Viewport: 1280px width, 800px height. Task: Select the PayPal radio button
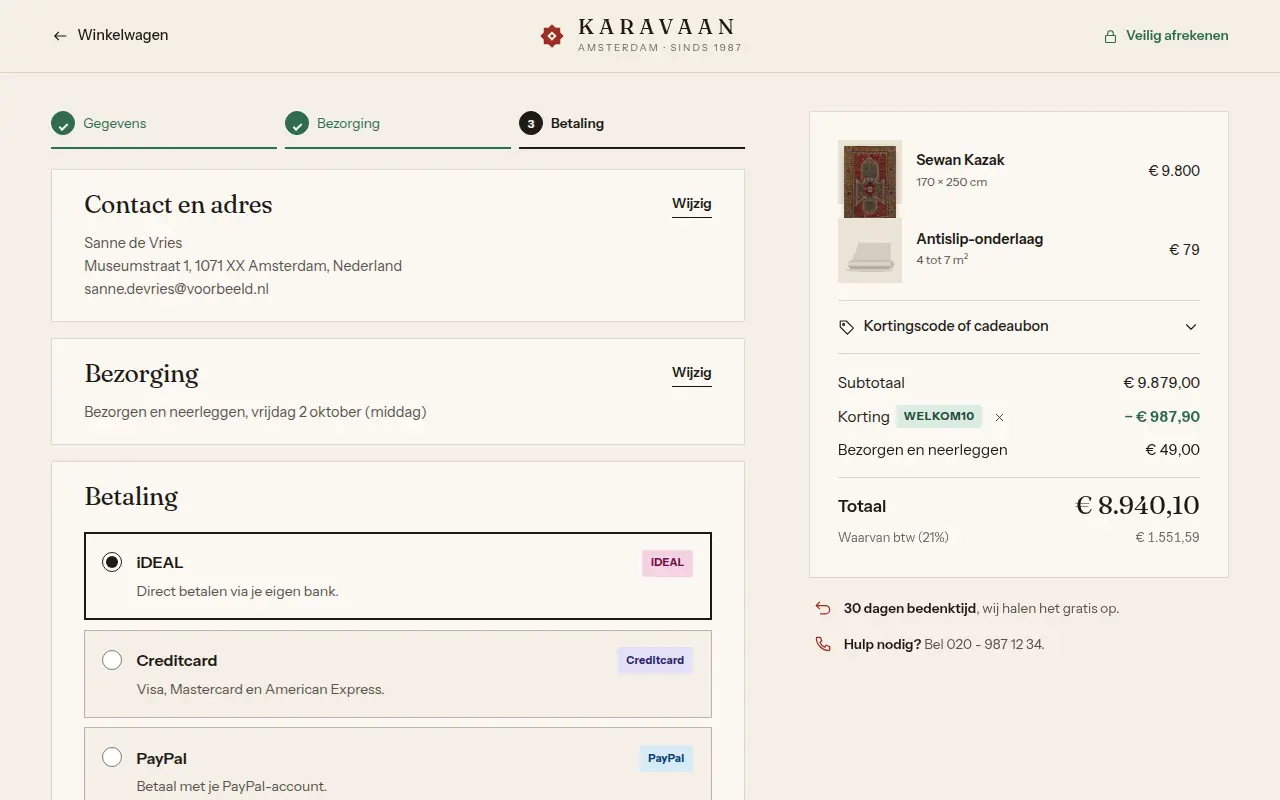112,758
